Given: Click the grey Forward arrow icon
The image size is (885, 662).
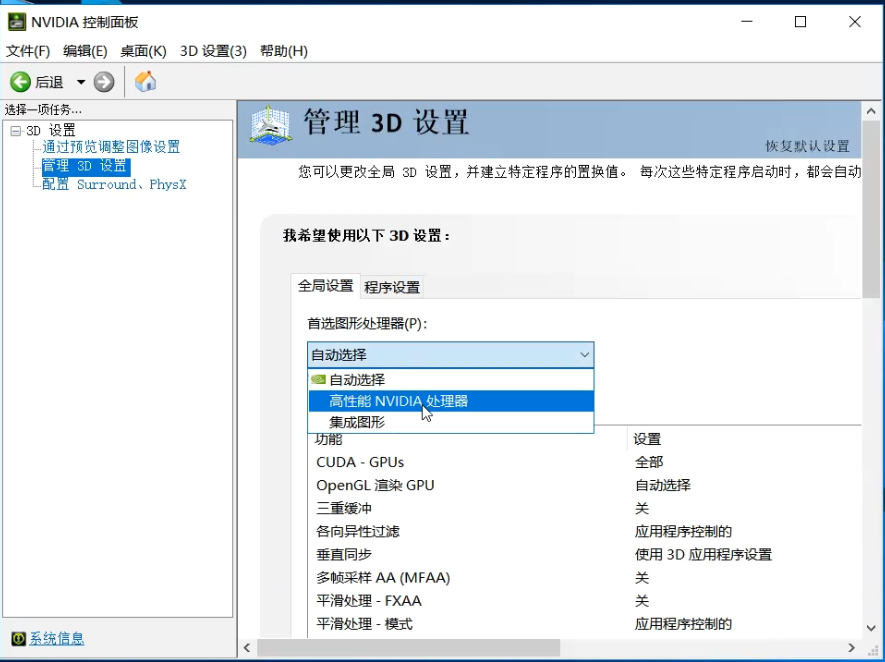Looking at the screenshot, I should coord(104,82).
